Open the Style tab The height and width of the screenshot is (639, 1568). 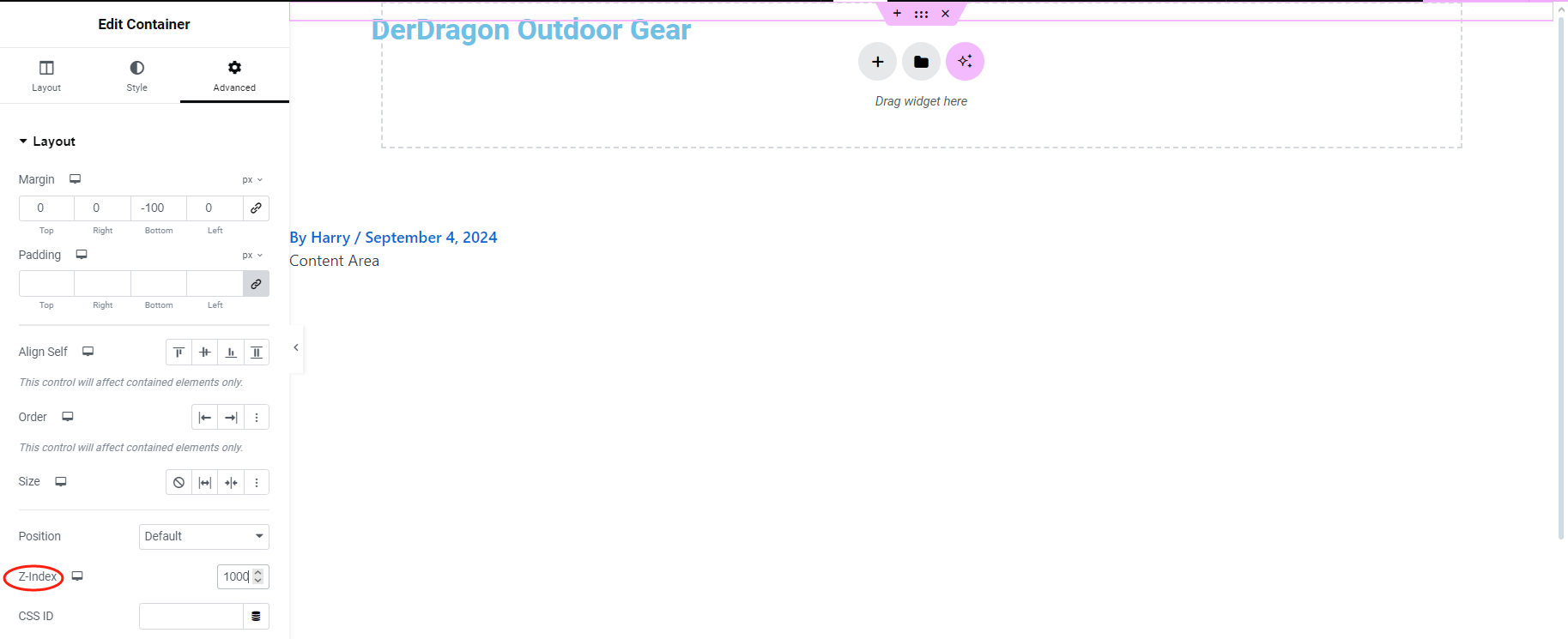136,75
